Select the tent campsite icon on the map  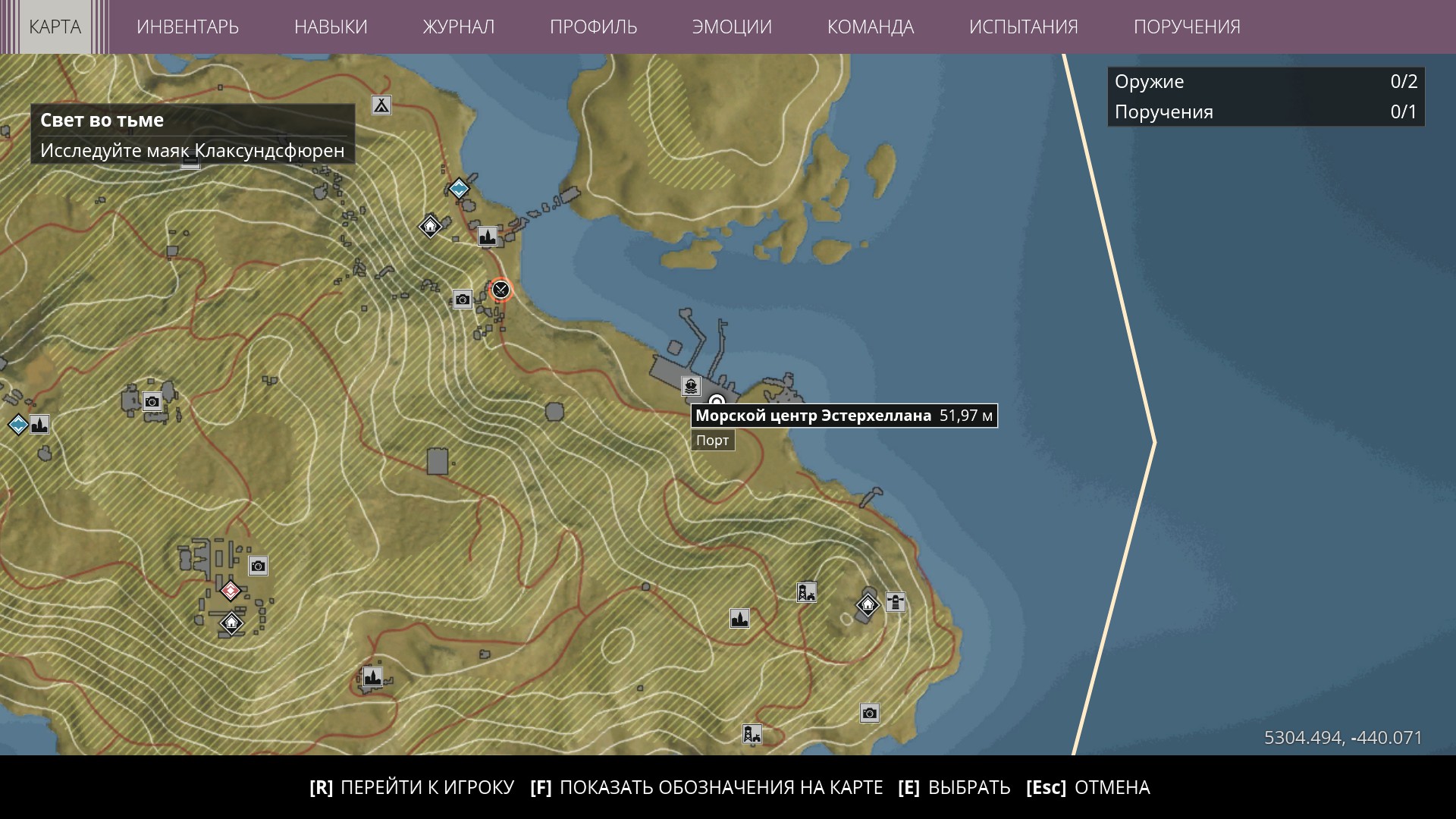point(381,105)
